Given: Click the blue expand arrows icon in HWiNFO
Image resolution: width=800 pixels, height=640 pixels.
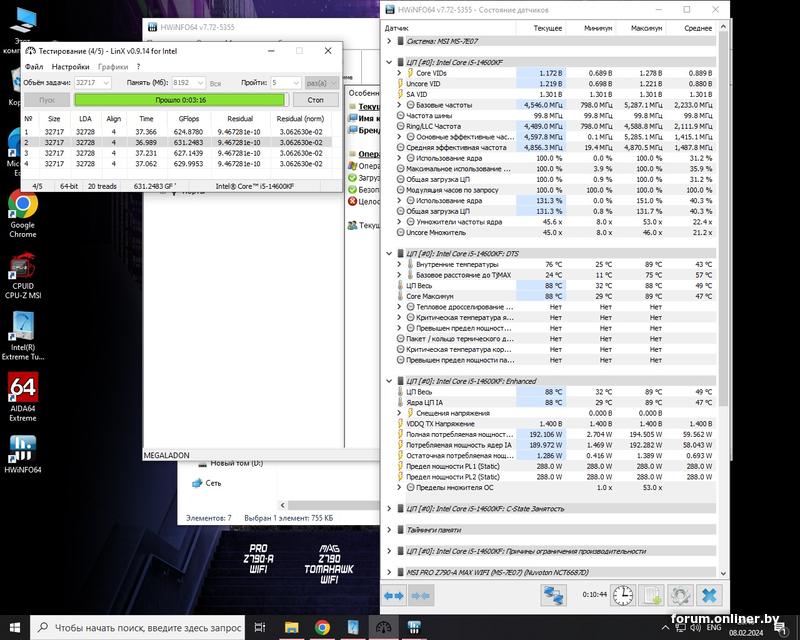Looking at the screenshot, I should pyautogui.click(x=393, y=595).
